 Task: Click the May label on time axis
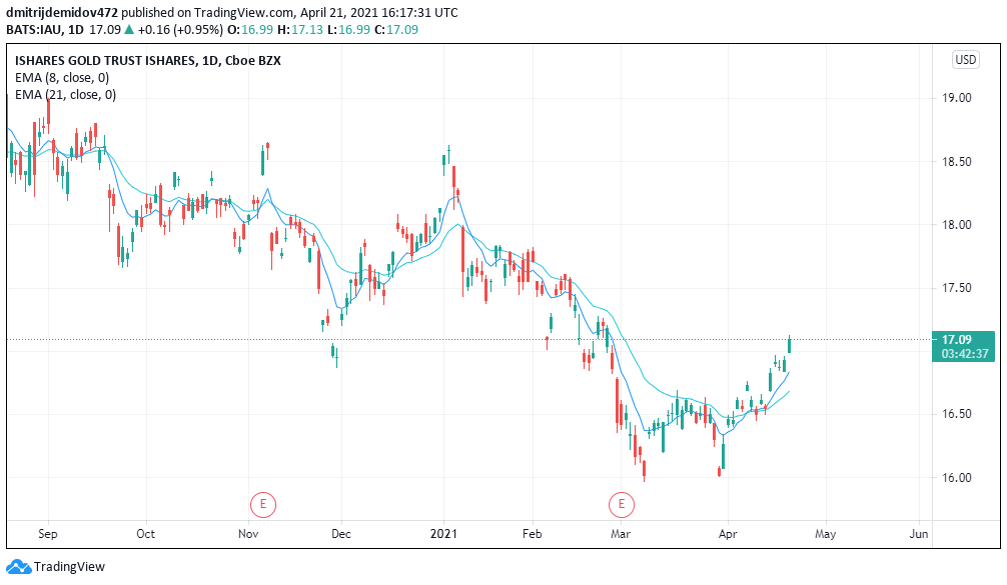pyautogui.click(x=825, y=534)
